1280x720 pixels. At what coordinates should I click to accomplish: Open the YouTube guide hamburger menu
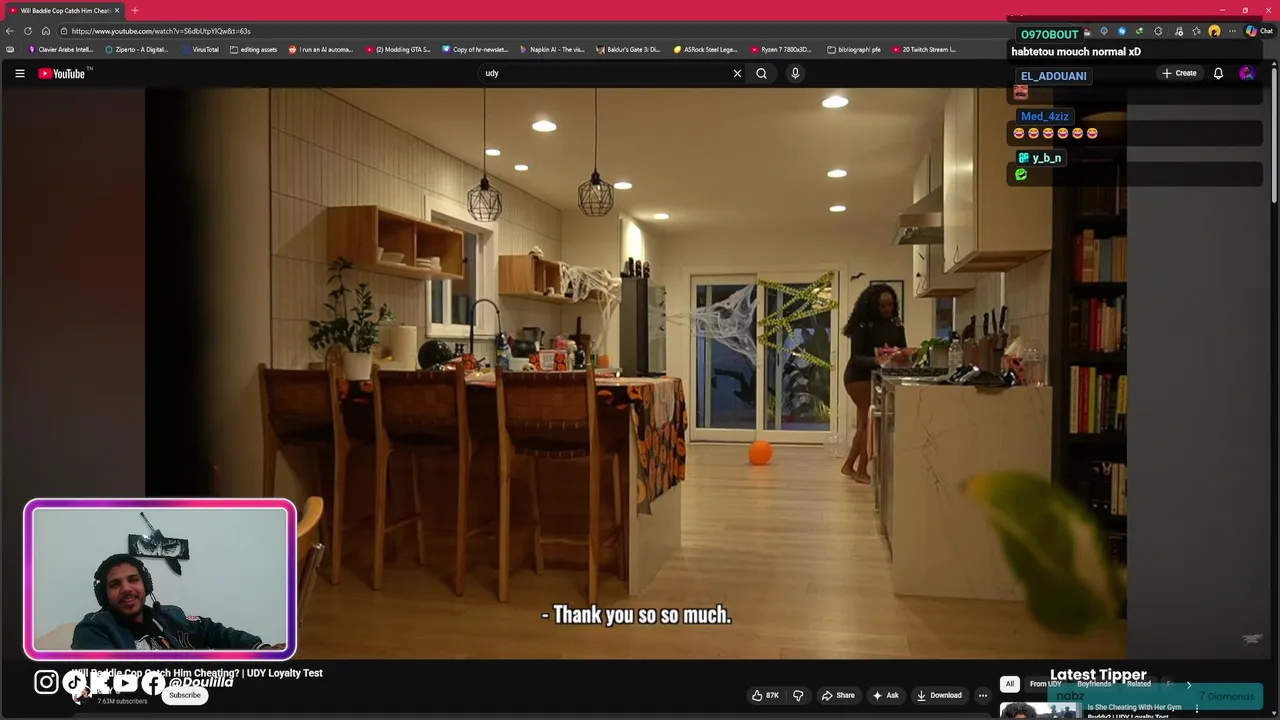(x=19, y=73)
